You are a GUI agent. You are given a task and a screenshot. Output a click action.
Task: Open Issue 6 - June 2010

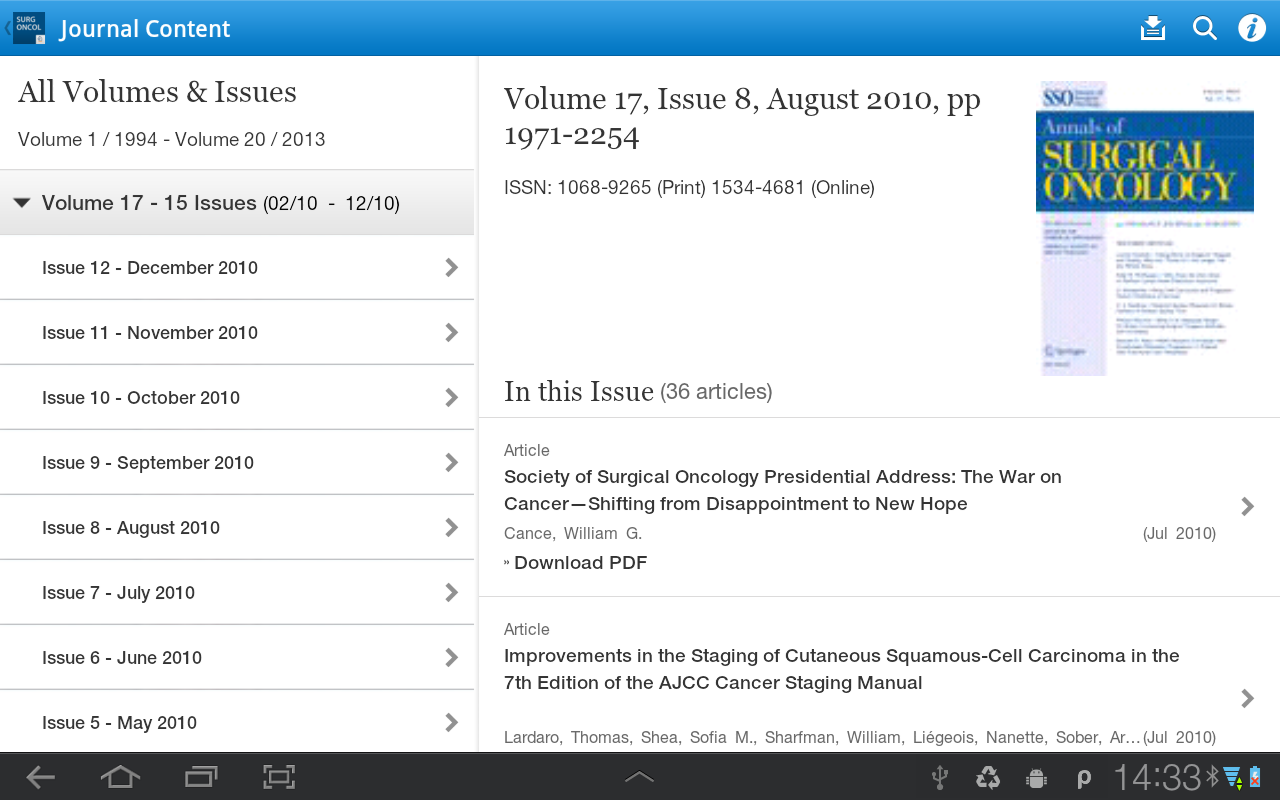pos(237,657)
